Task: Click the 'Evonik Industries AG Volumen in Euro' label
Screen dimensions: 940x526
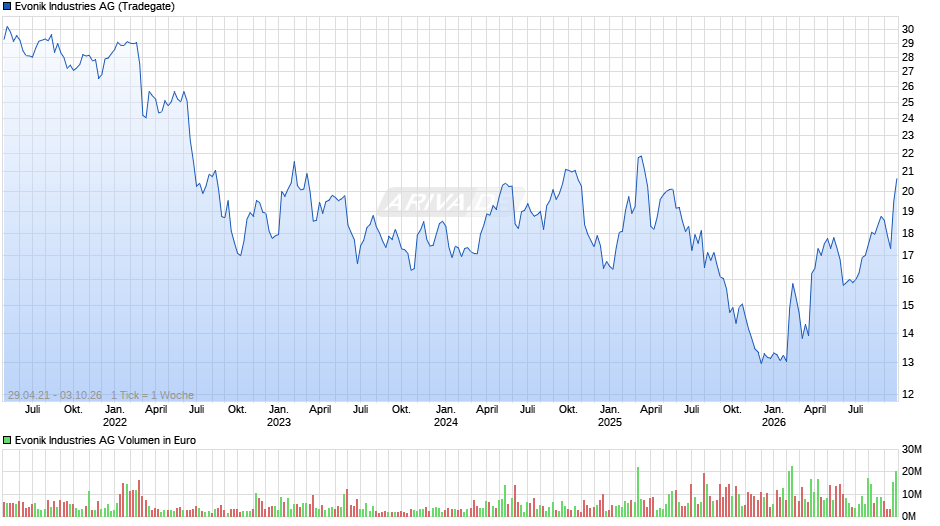Action: pyautogui.click(x=106, y=440)
